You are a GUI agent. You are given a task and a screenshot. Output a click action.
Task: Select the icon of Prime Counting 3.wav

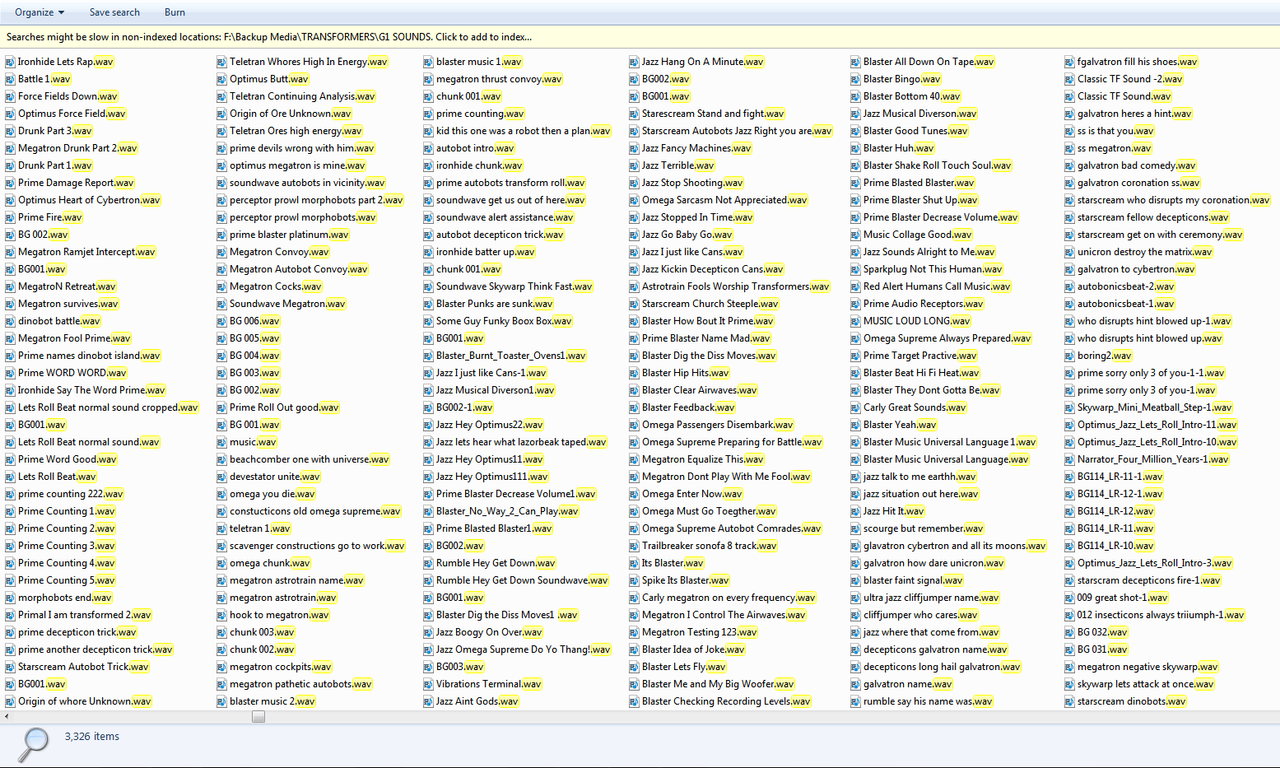[10, 546]
